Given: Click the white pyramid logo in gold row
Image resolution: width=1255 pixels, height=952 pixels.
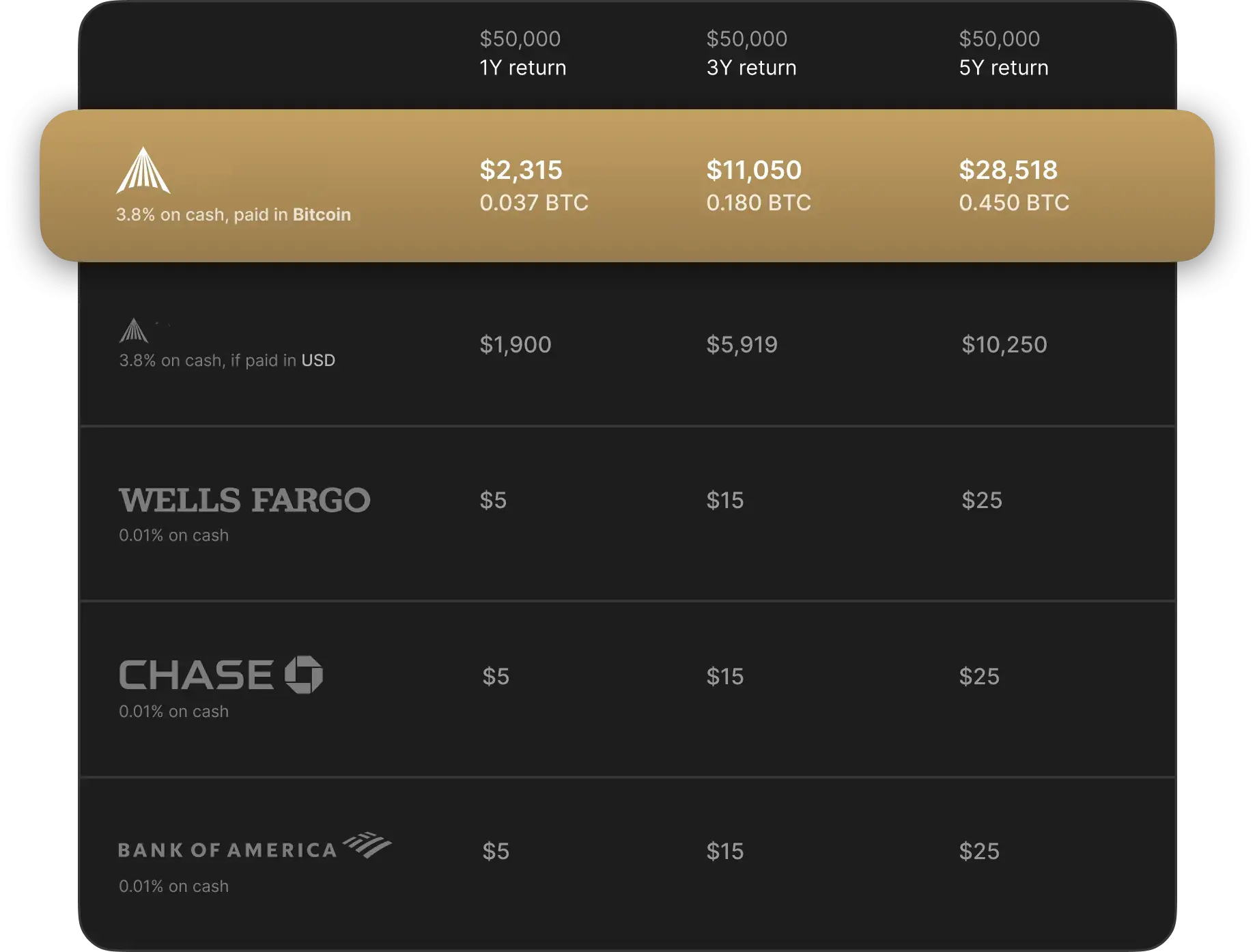Looking at the screenshot, I should tap(143, 170).
